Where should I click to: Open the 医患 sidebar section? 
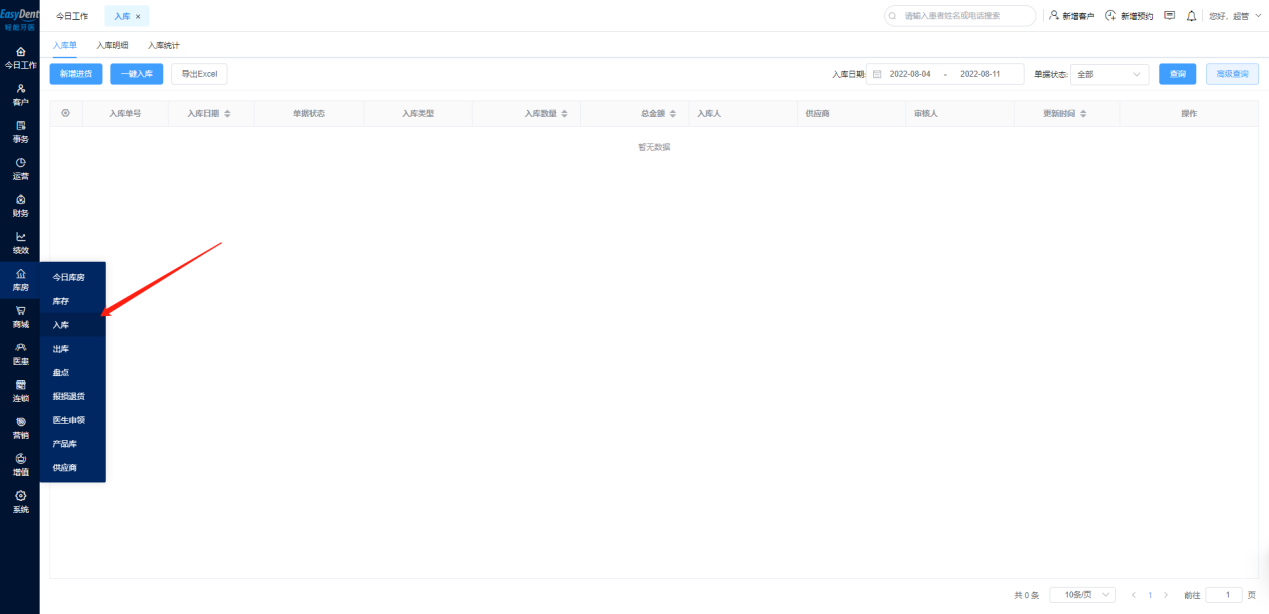[20, 354]
